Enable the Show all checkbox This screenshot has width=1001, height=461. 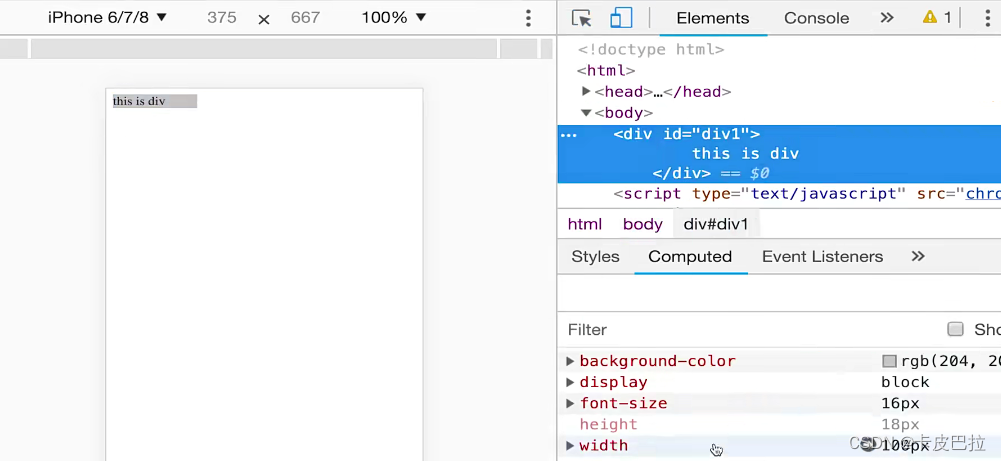(x=955, y=329)
